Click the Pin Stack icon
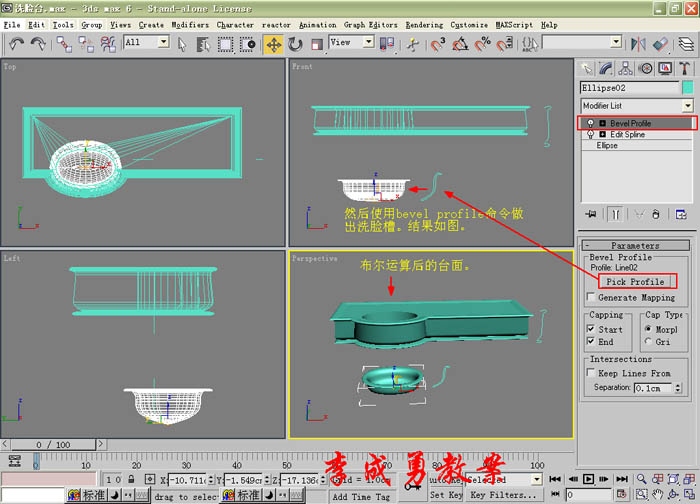Screen dimensions: 700x504 tap(591, 214)
